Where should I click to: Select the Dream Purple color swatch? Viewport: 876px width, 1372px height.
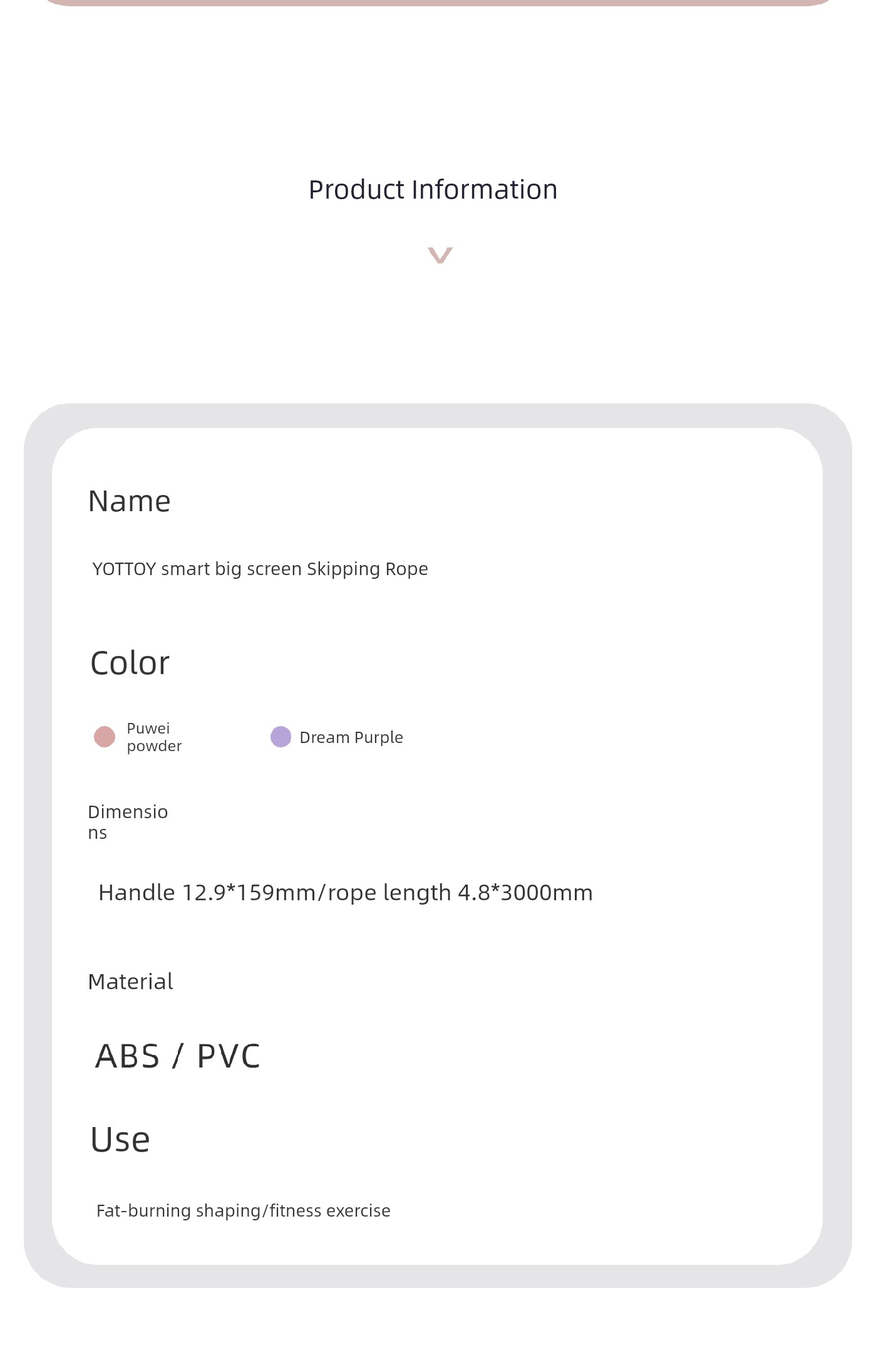tap(281, 737)
